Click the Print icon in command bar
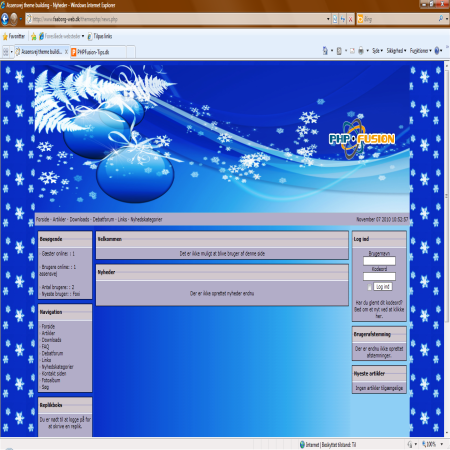 click(361, 51)
